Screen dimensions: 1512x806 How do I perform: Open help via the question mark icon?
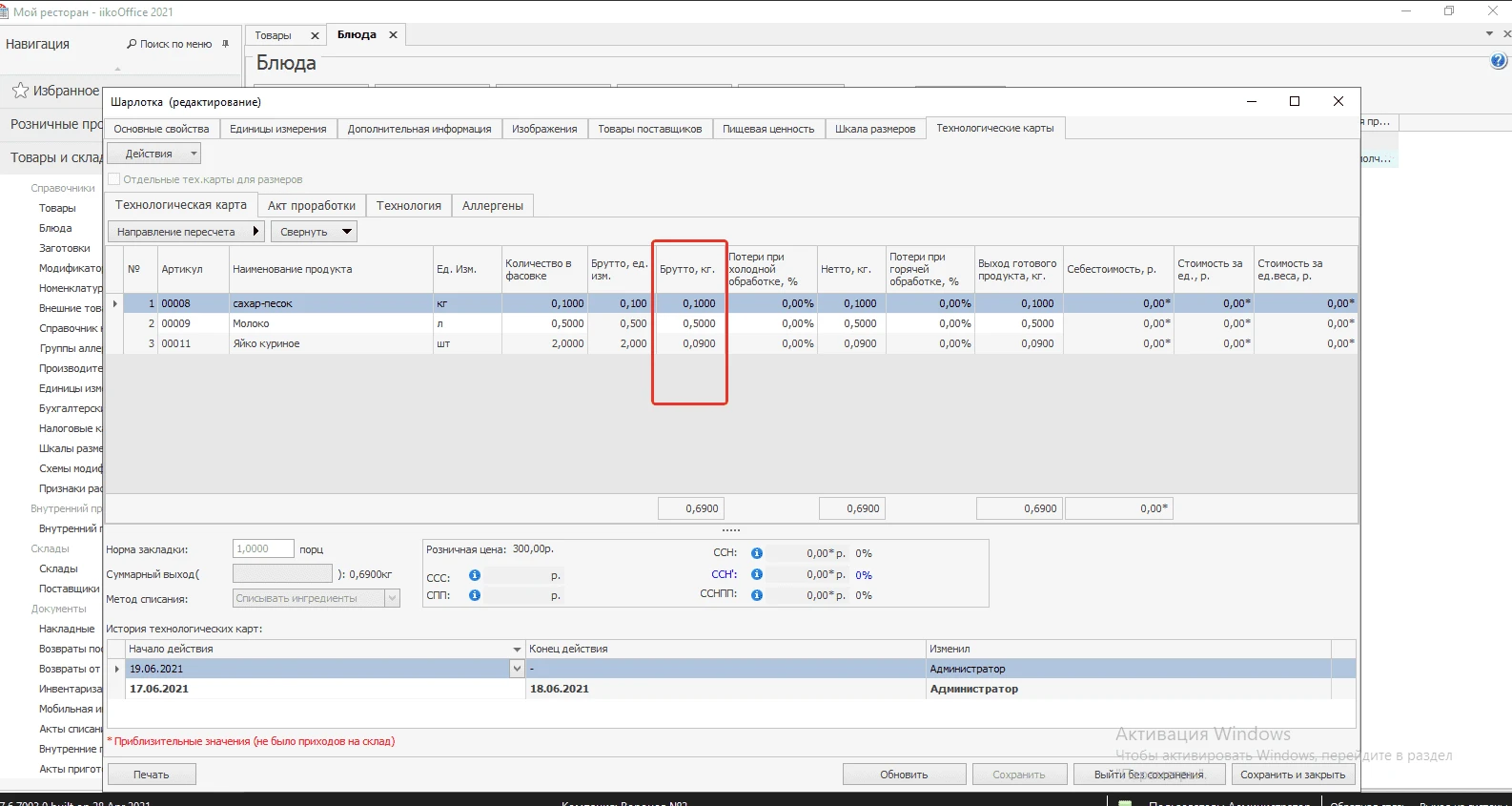click(x=1498, y=61)
